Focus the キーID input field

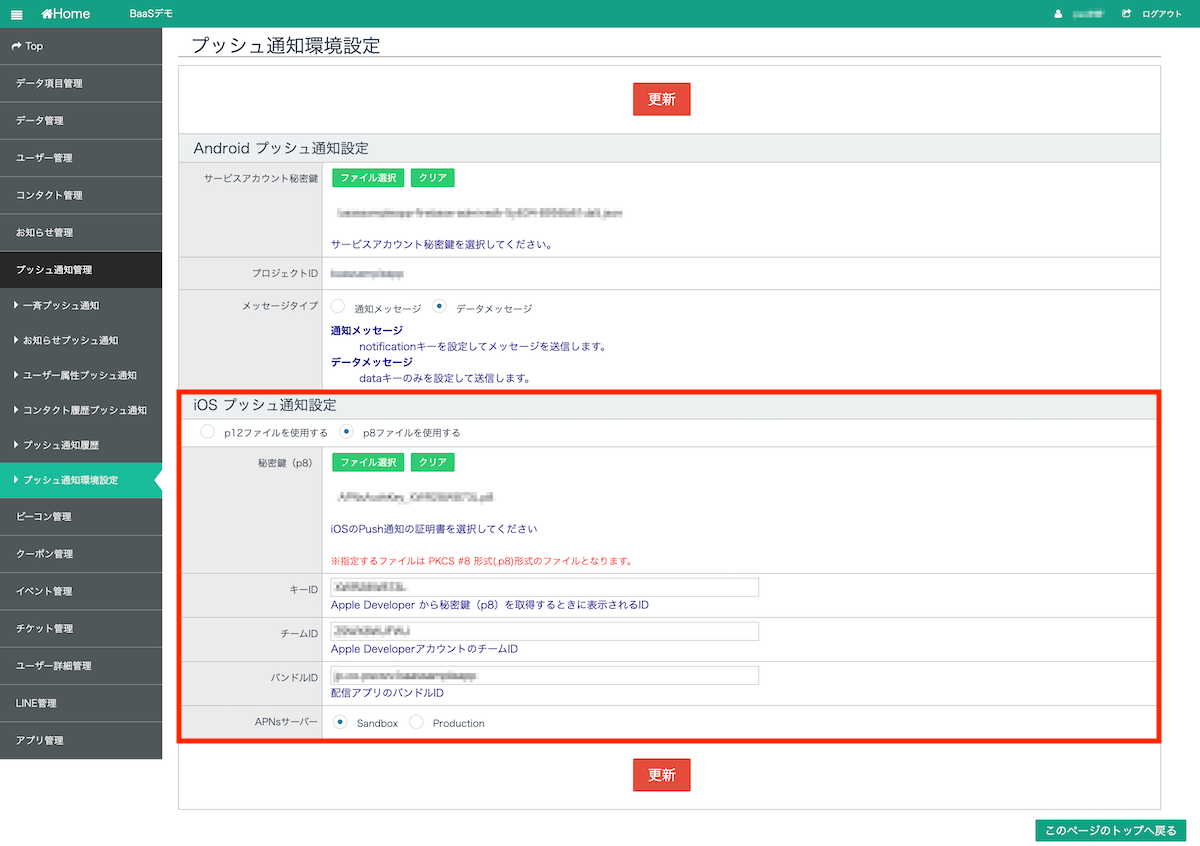pyautogui.click(x=545, y=587)
